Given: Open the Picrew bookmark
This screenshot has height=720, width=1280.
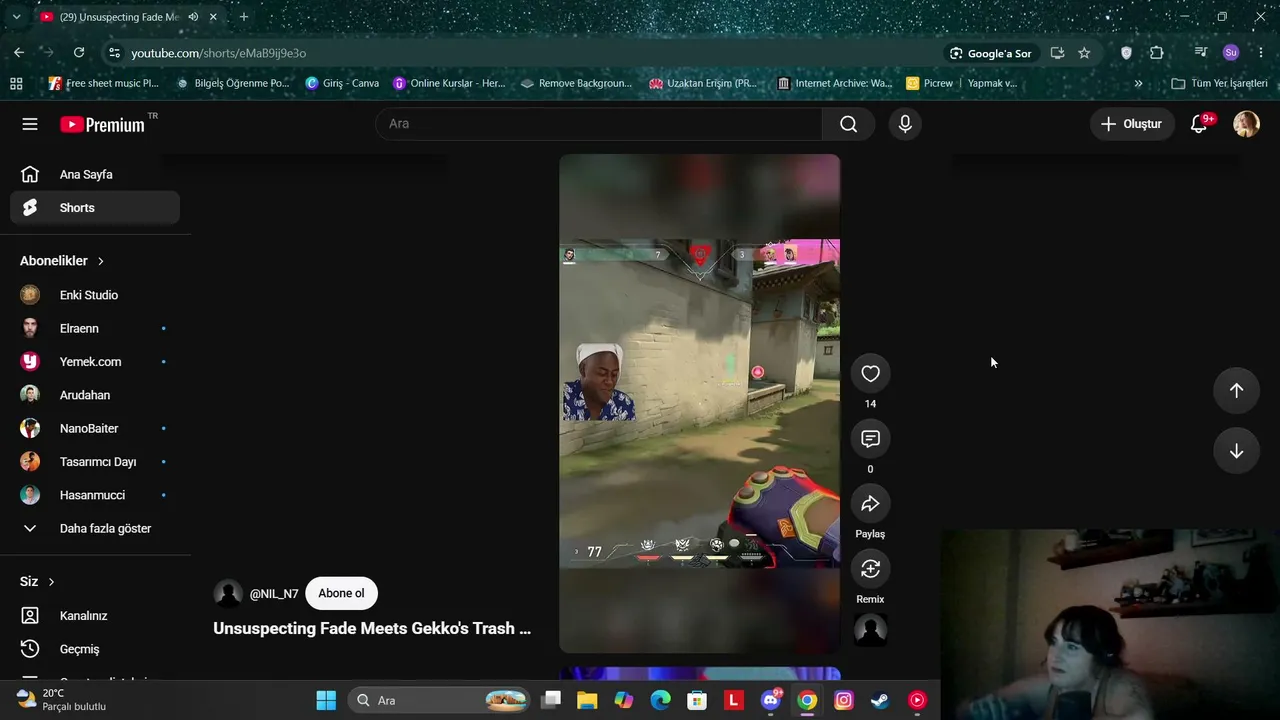Looking at the screenshot, I should [929, 83].
